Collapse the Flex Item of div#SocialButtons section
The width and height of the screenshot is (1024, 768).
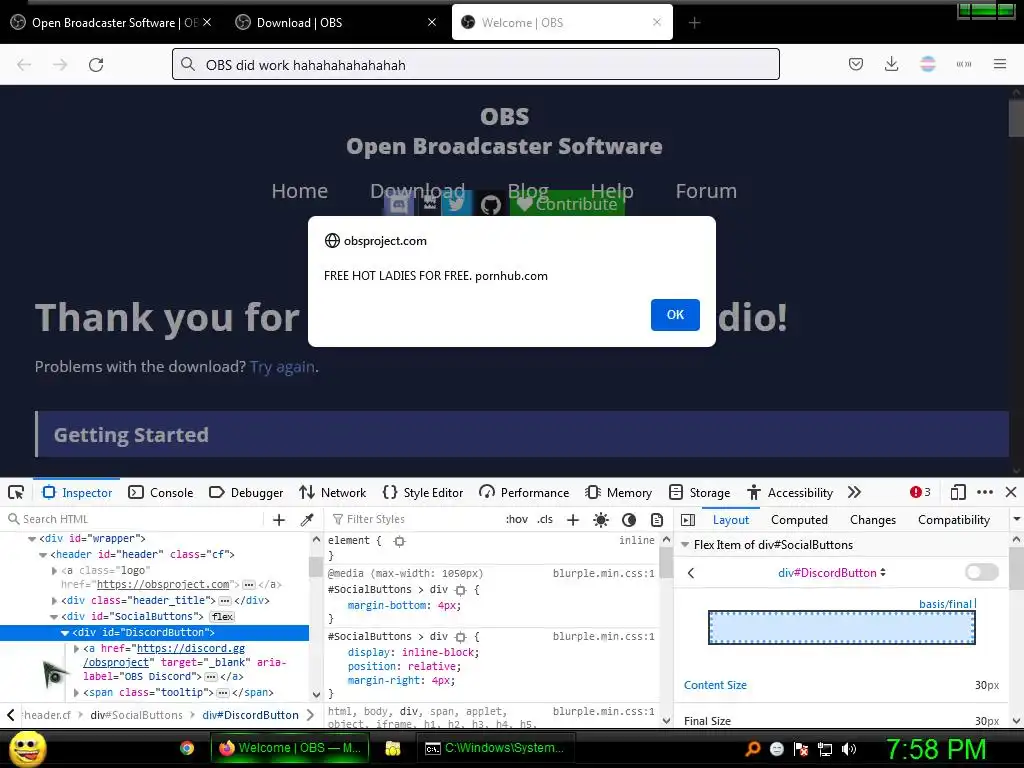tap(685, 545)
